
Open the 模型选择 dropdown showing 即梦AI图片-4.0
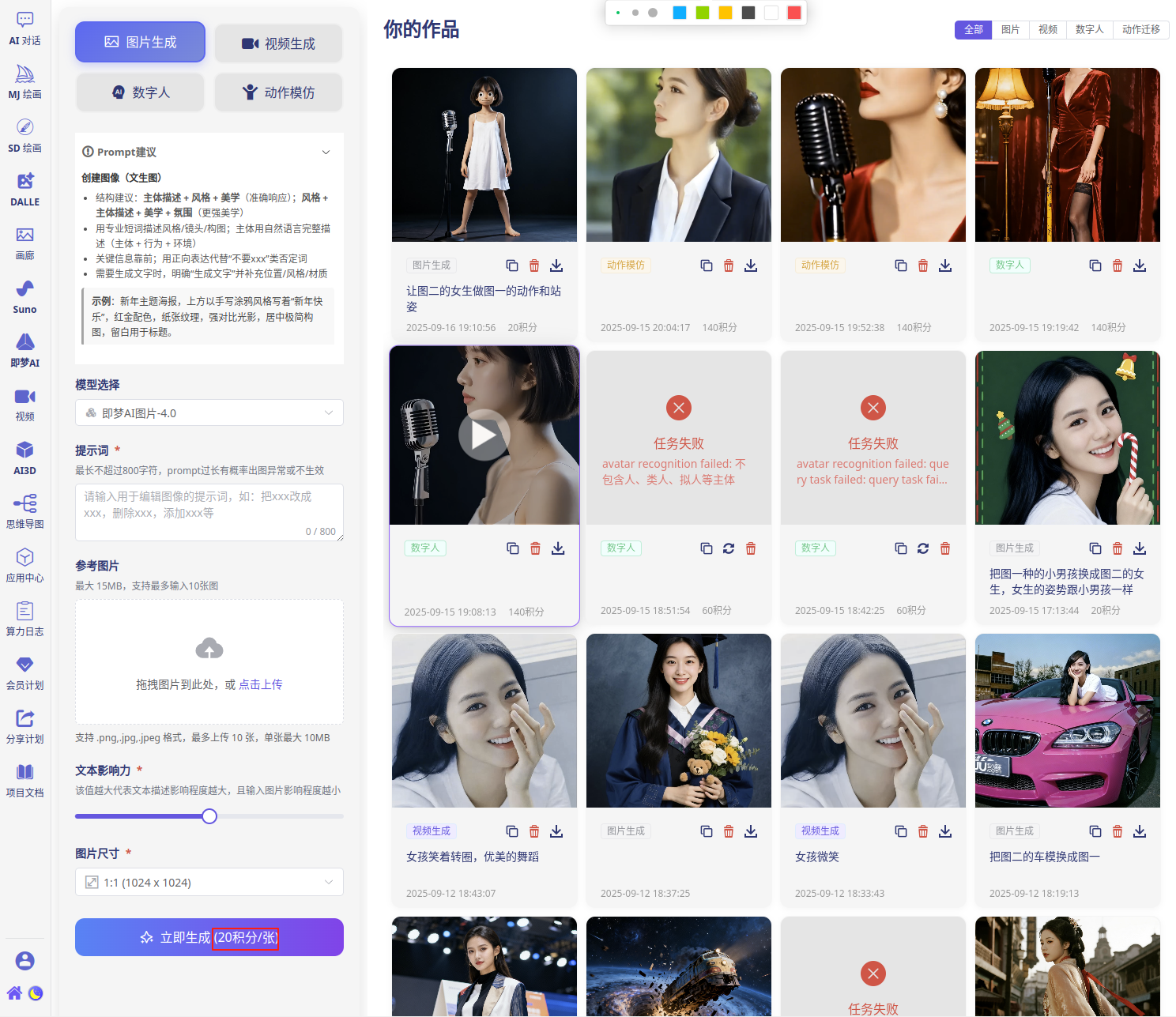click(209, 412)
